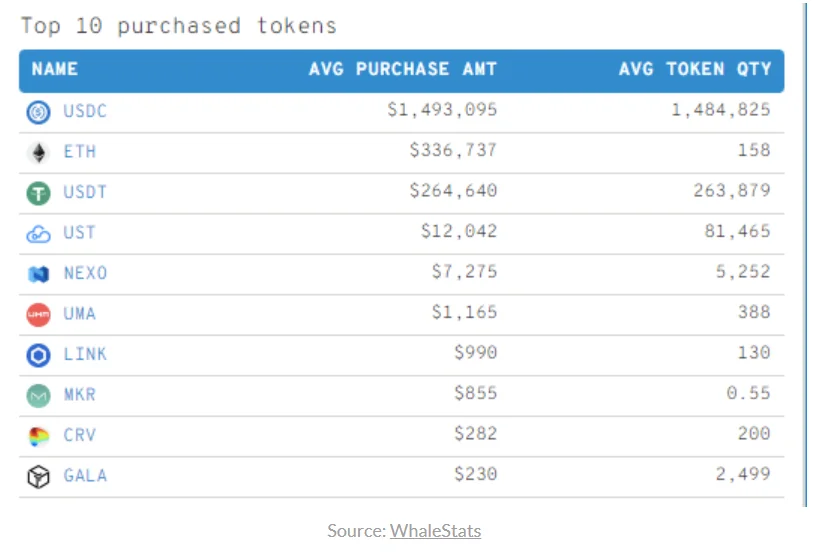Open the USDC token name link
Image resolution: width=825 pixels, height=552 pixels.
[85, 111]
